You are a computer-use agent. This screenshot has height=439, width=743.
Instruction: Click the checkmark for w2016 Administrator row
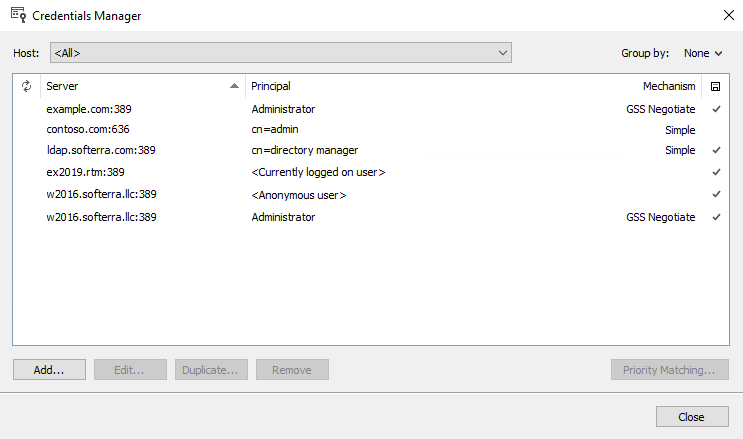pyautogui.click(x=716, y=217)
